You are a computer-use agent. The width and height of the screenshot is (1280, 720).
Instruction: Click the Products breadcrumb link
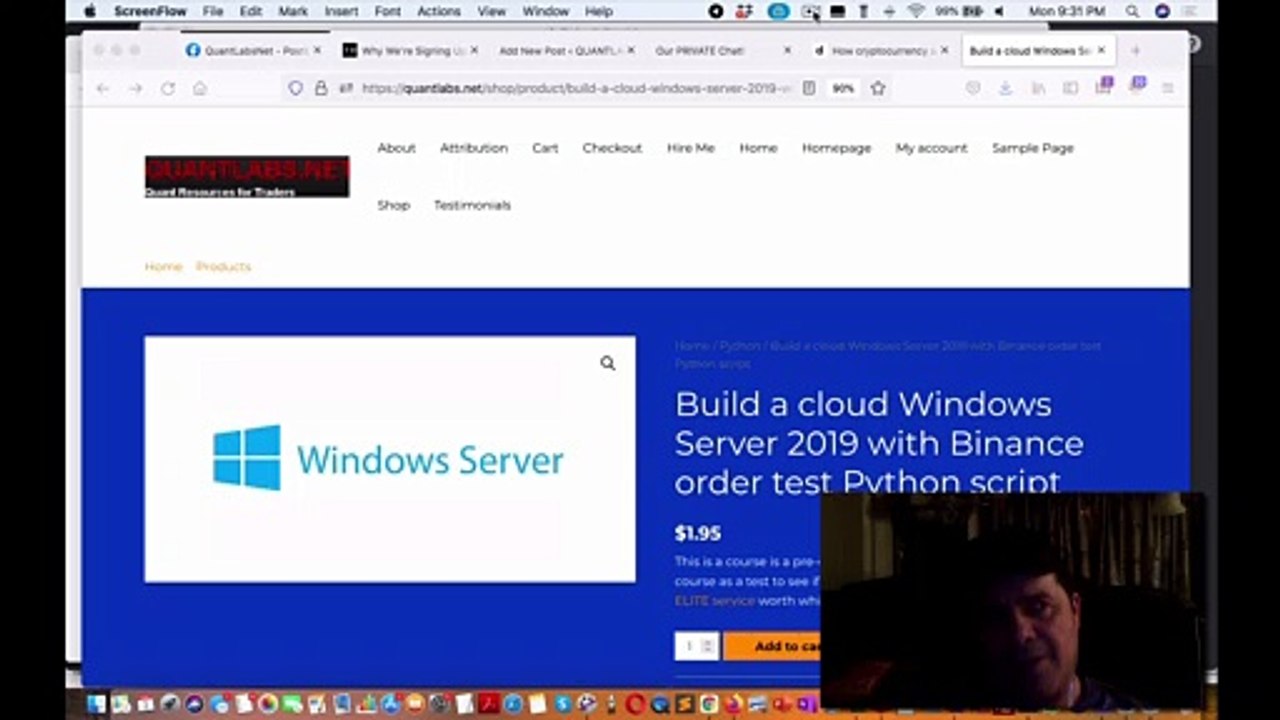click(x=223, y=267)
